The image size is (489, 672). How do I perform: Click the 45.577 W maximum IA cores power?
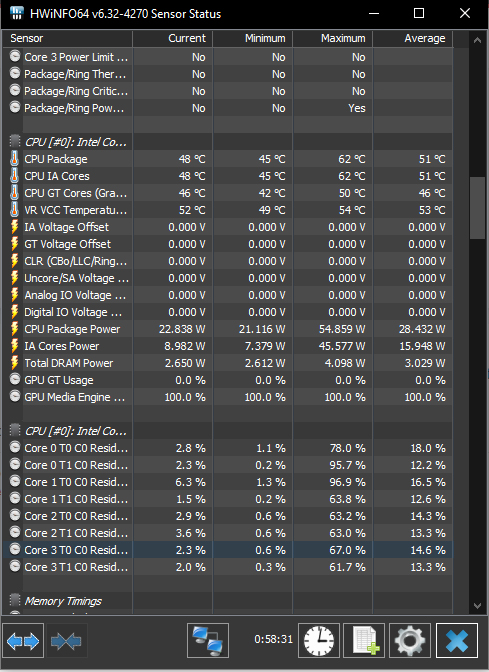[x=342, y=346]
